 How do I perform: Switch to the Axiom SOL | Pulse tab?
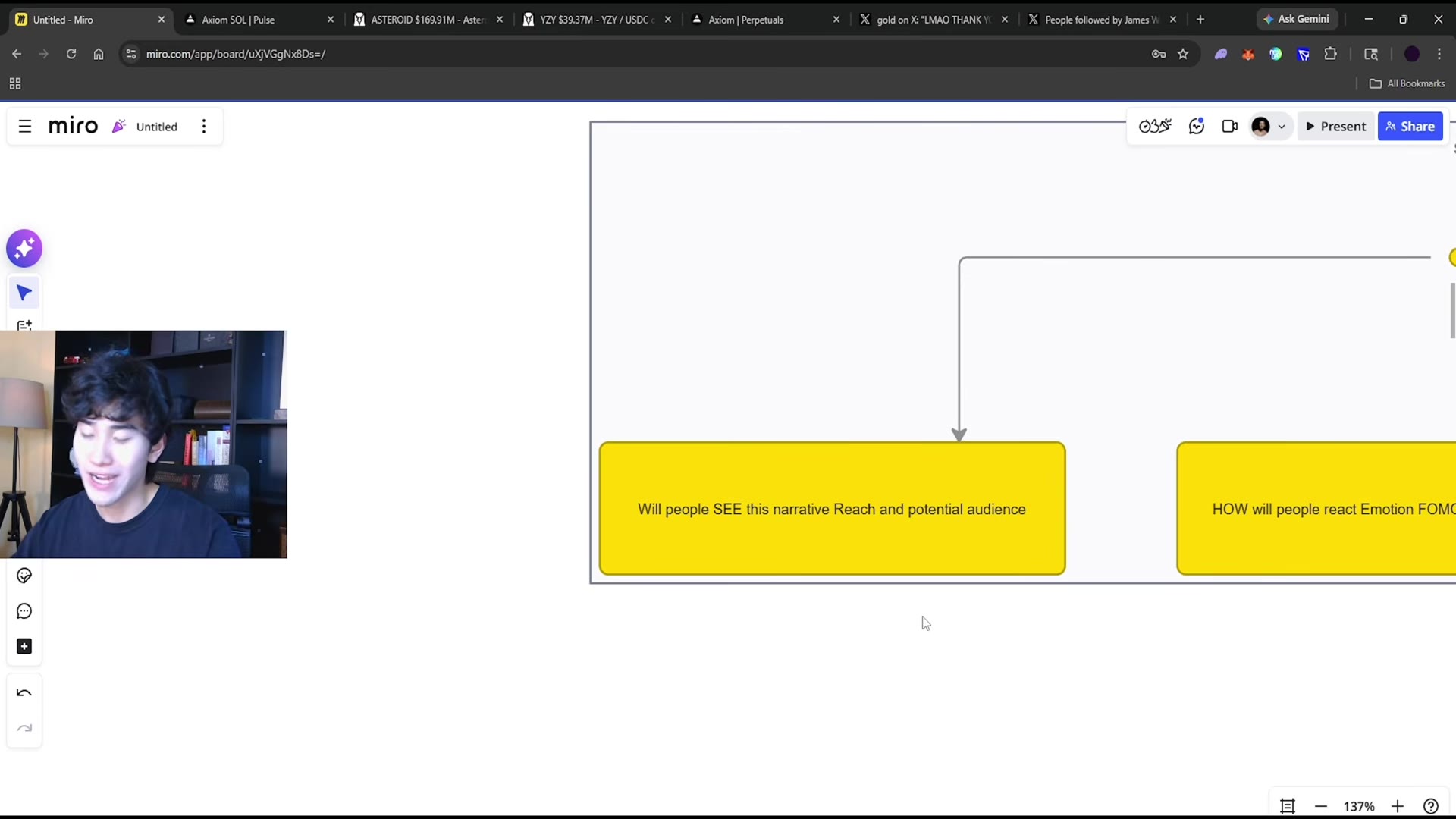click(x=258, y=20)
